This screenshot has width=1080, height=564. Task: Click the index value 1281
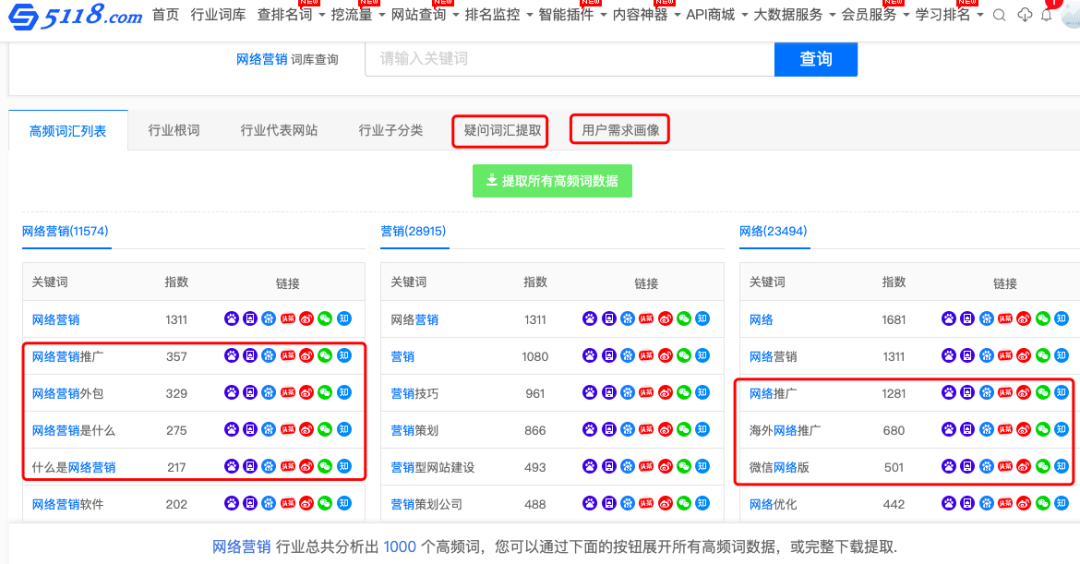(893, 393)
